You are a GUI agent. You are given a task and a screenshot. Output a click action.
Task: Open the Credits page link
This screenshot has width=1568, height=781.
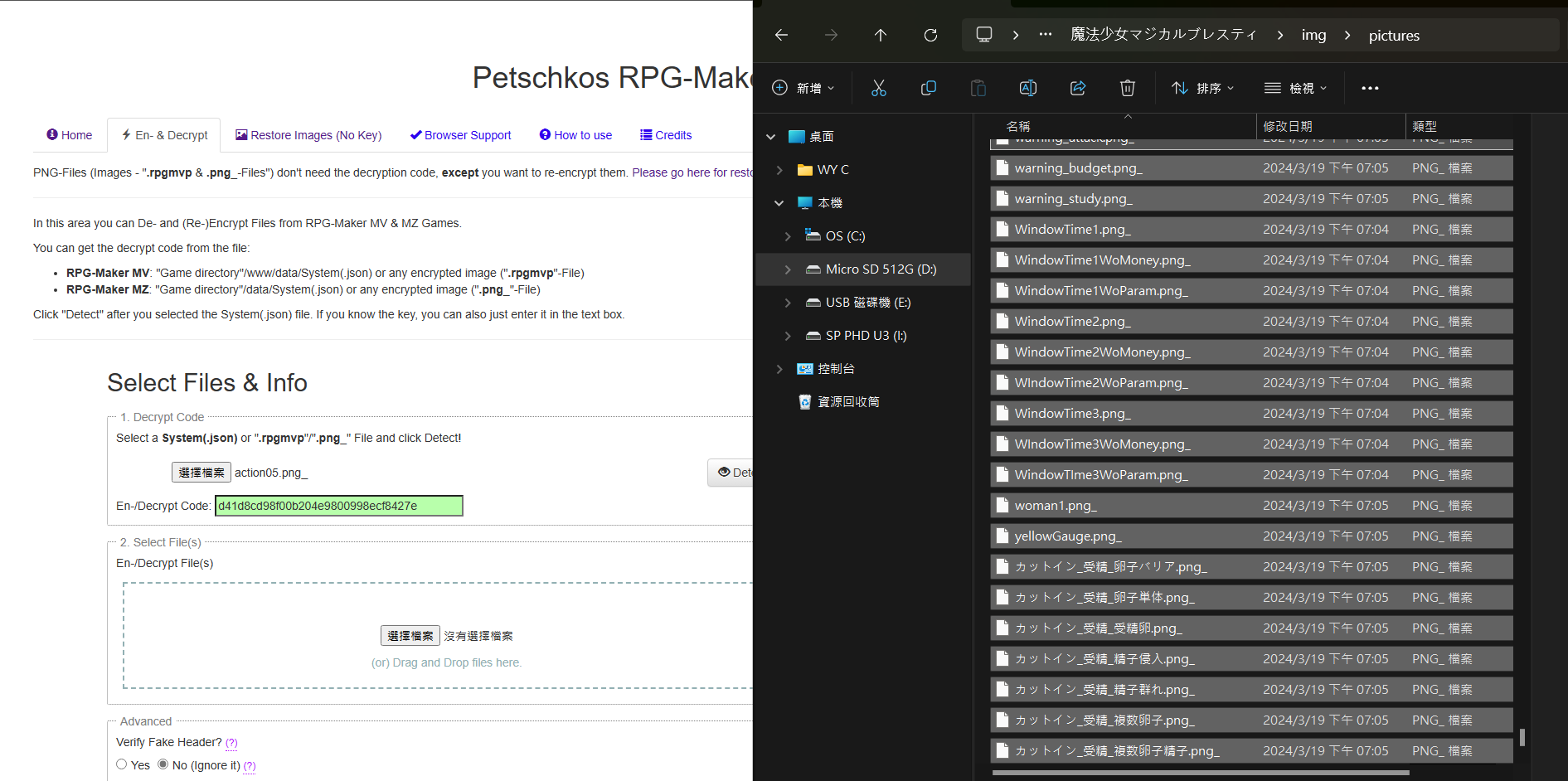pos(666,135)
